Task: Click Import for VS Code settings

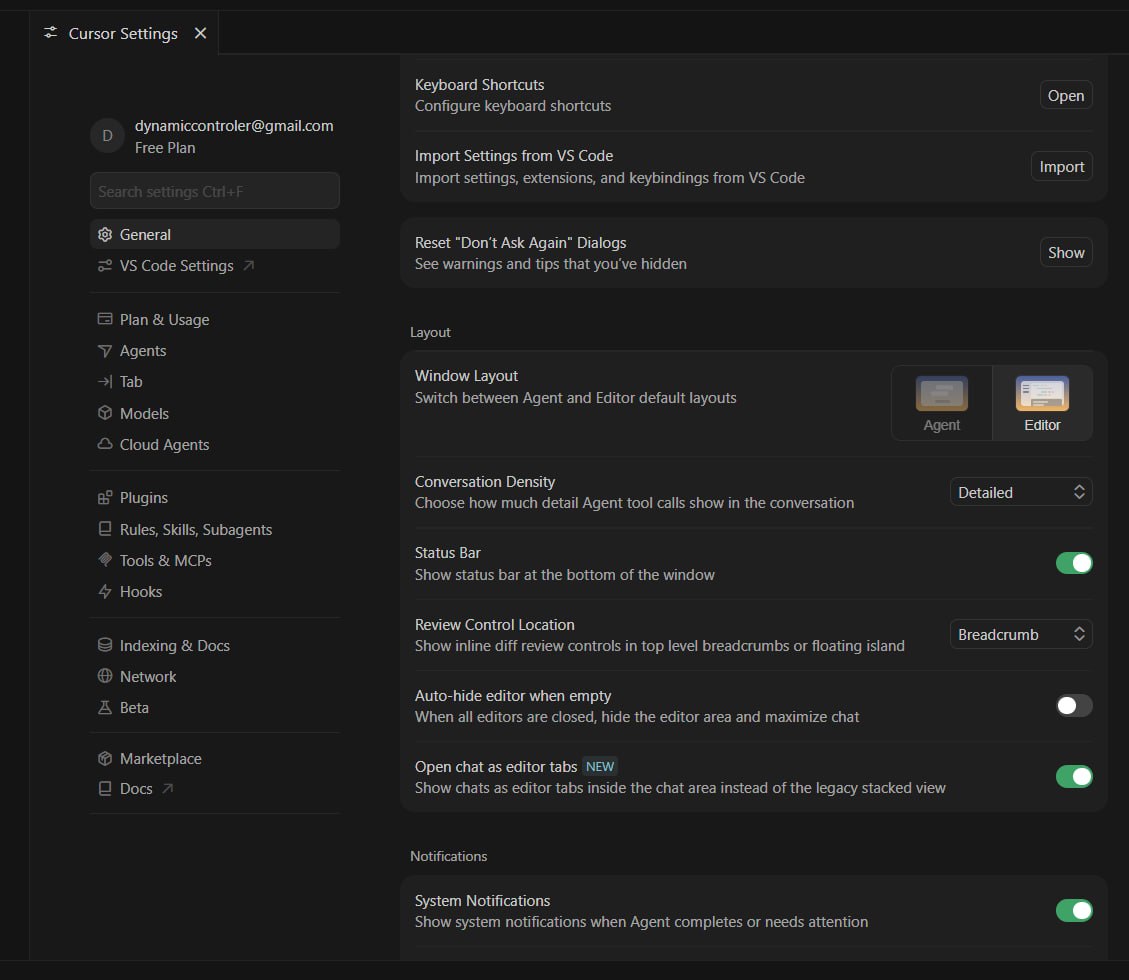Action: point(1061,166)
